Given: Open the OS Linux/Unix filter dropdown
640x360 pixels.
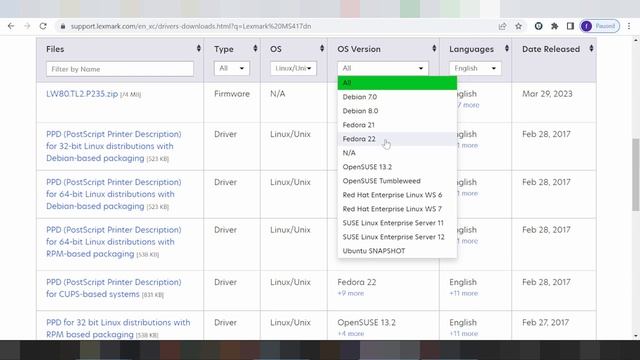Looking at the screenshot, I should point(293,68).
